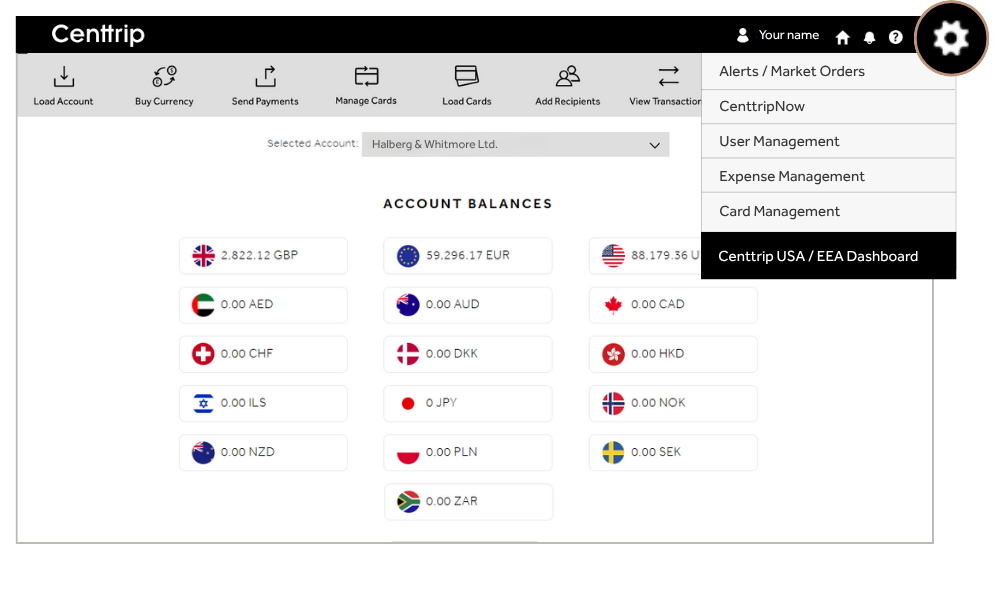Open User Management menu item

828,142
